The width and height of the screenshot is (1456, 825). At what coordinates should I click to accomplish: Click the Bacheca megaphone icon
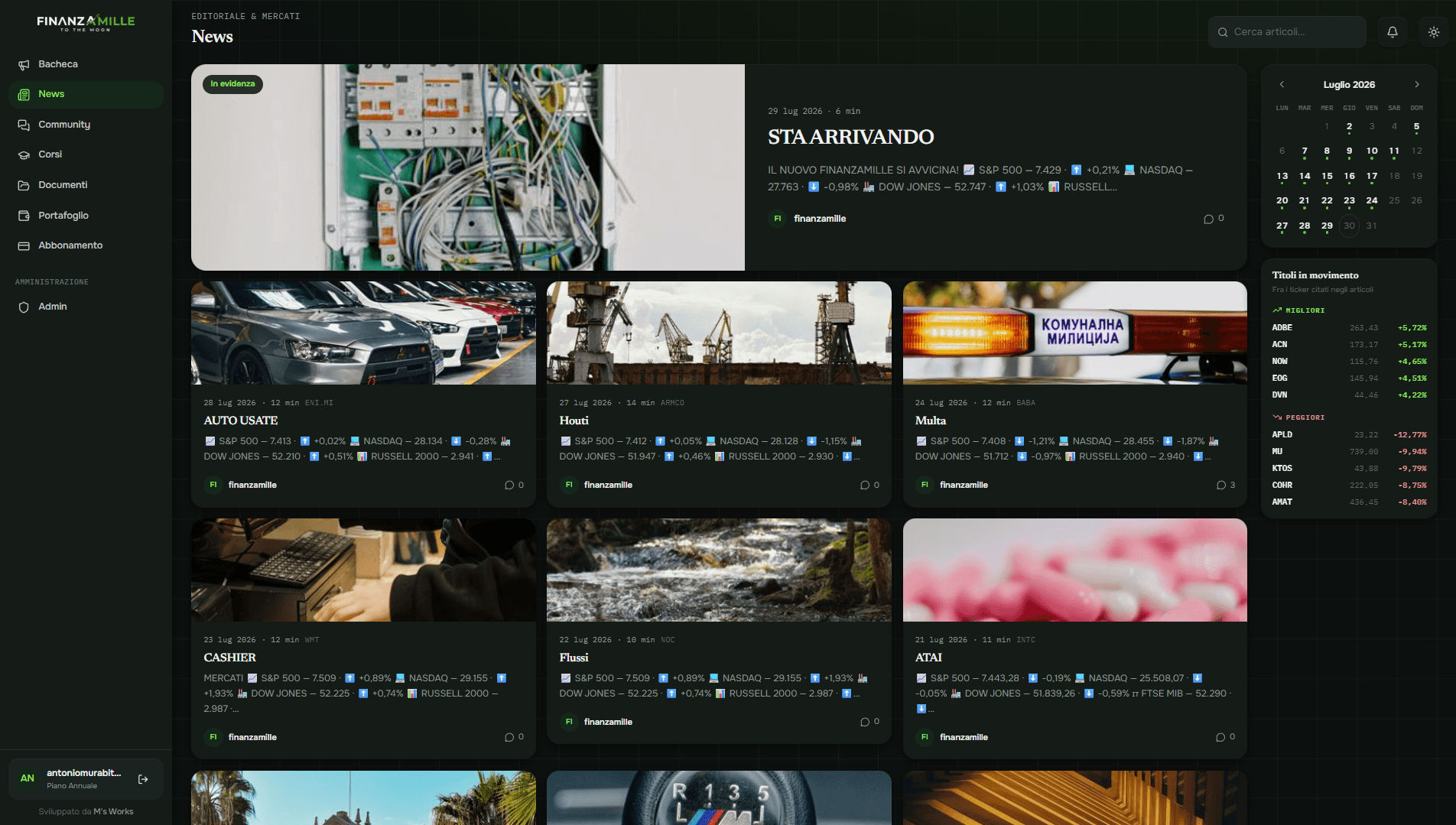click(x=24, y=64)
